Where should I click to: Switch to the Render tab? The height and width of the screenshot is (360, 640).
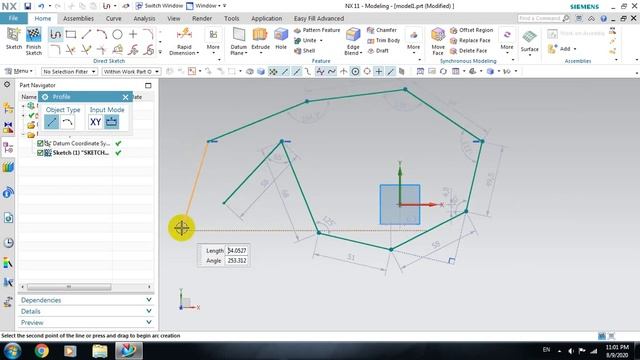(202, 18)
